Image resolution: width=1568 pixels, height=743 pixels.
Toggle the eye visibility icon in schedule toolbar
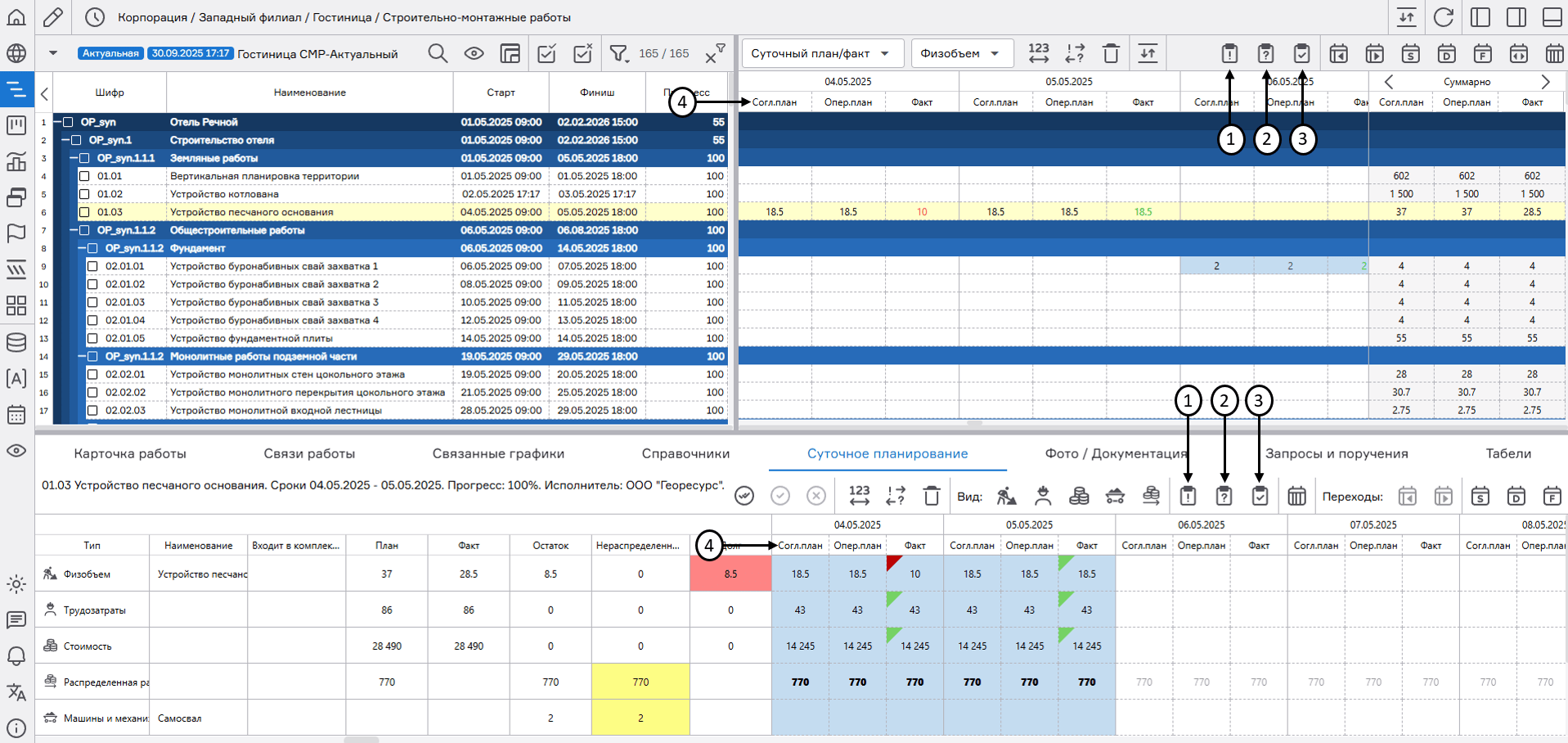[474, 54]
